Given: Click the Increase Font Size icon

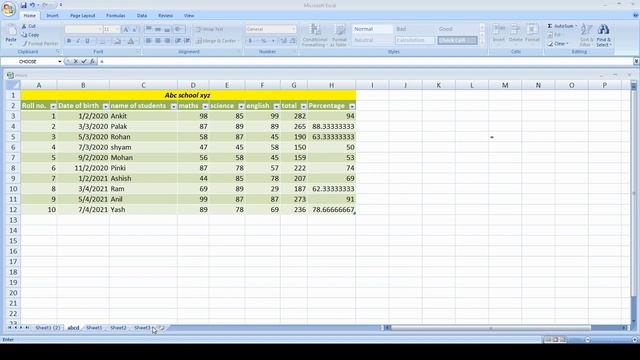Looking at the screenshot, I should tap(126, 29).
